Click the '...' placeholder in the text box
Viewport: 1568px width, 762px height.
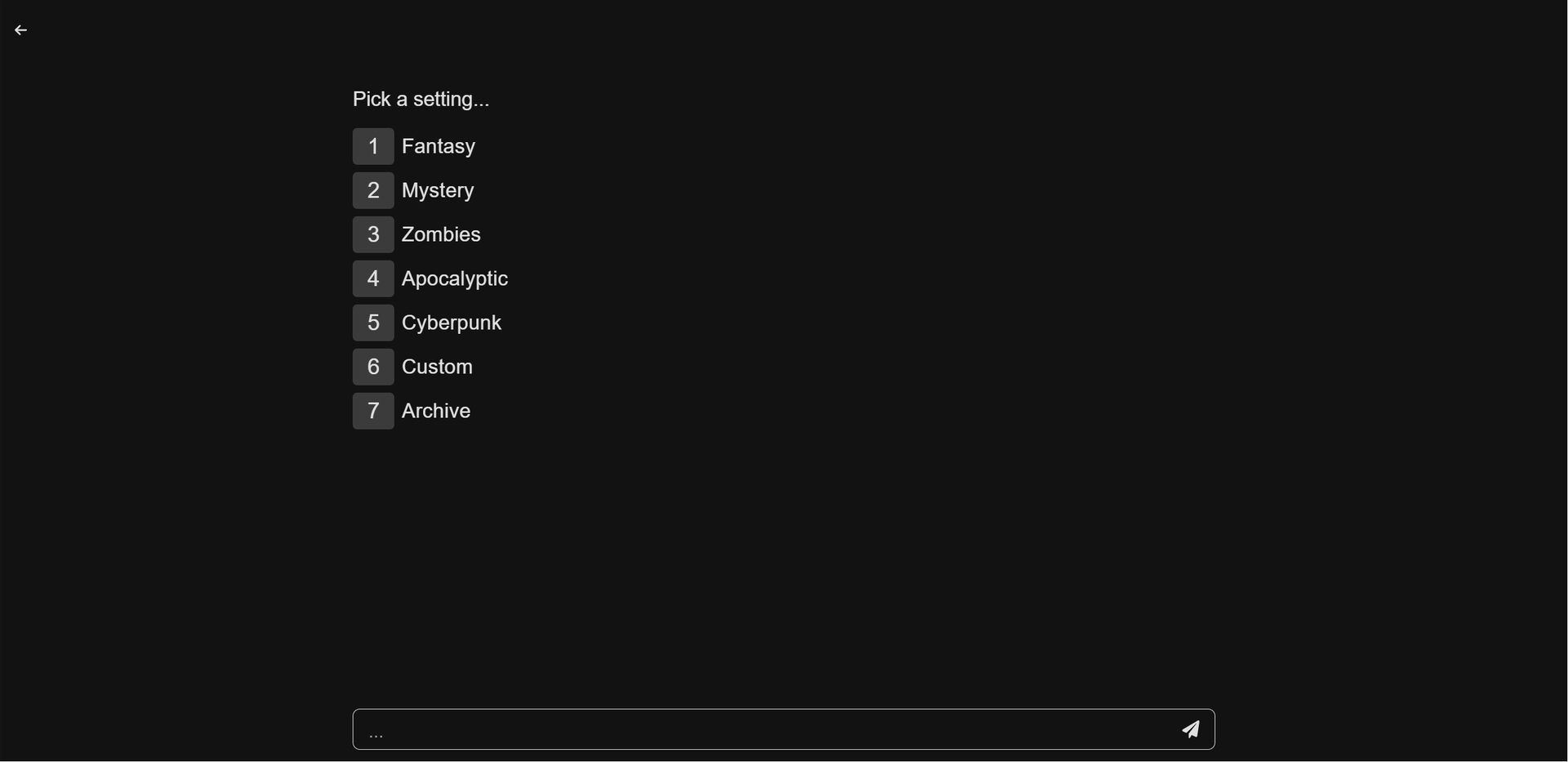[x=376, y=733]
